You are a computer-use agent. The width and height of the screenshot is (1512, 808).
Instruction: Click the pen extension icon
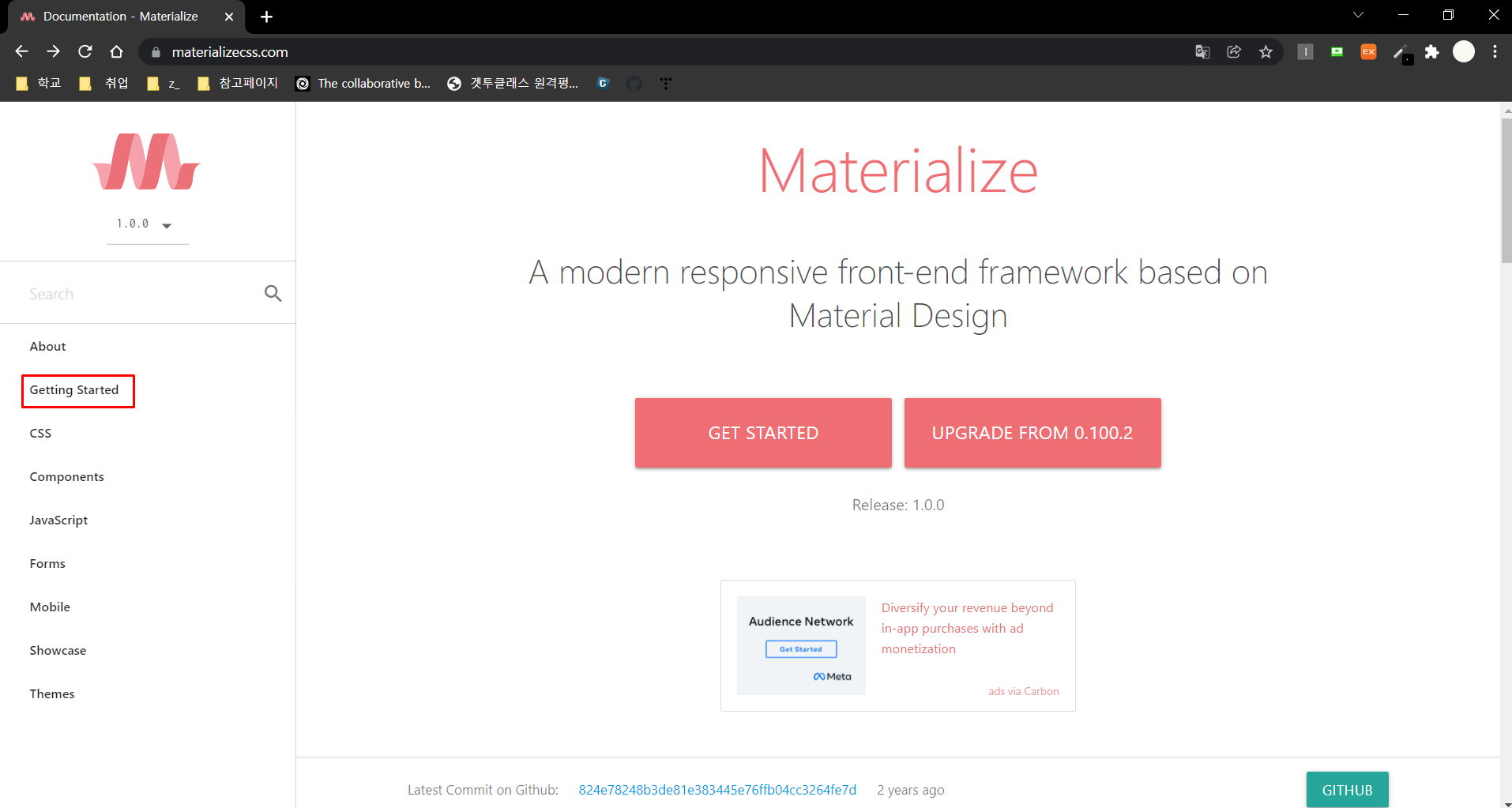tap(1401, 53)
